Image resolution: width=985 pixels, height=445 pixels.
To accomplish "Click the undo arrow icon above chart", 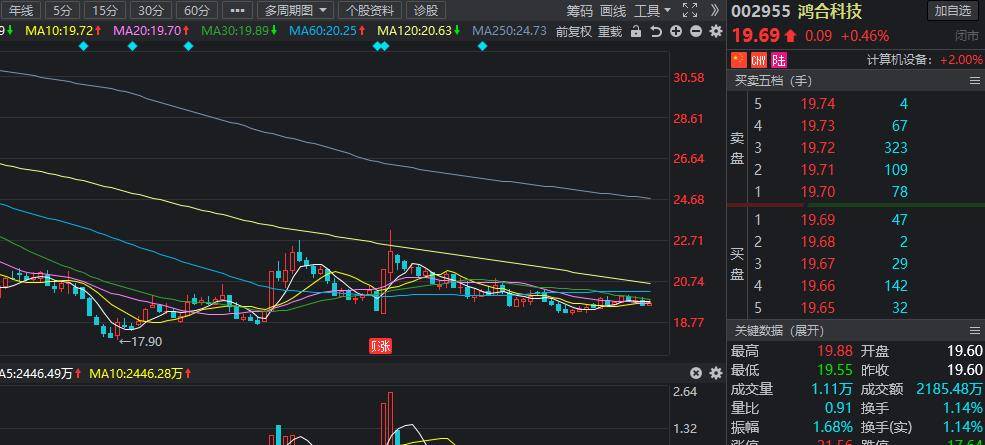I will [x=655, y=31].
